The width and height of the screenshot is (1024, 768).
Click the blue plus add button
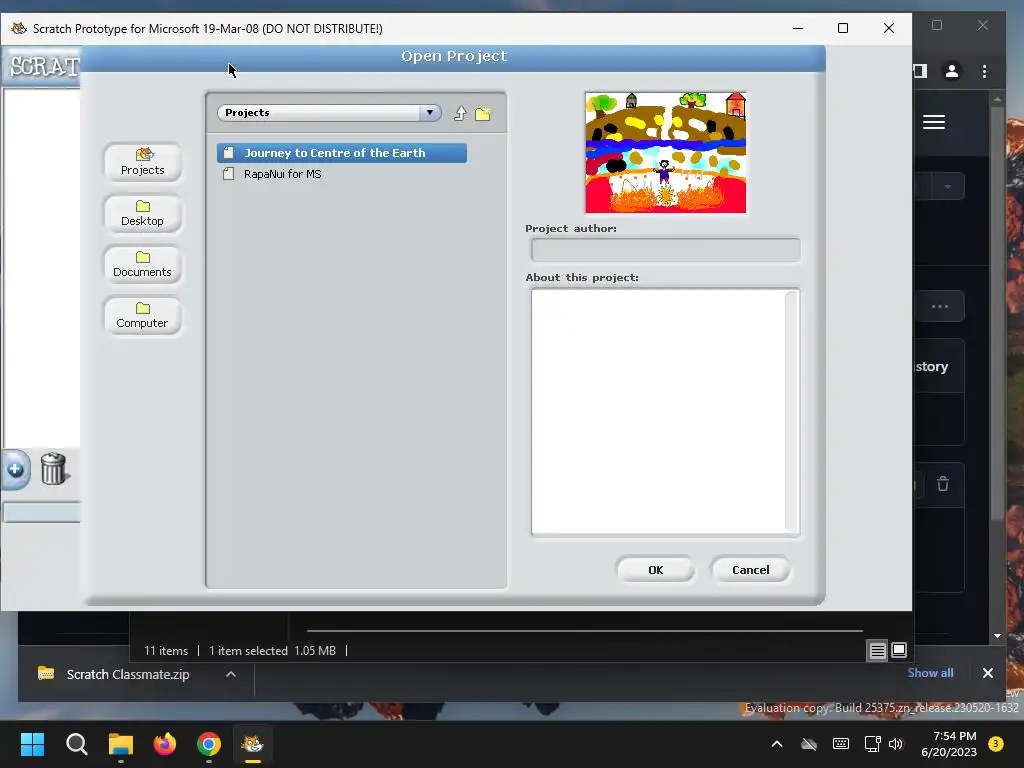(x=15, y=469)
